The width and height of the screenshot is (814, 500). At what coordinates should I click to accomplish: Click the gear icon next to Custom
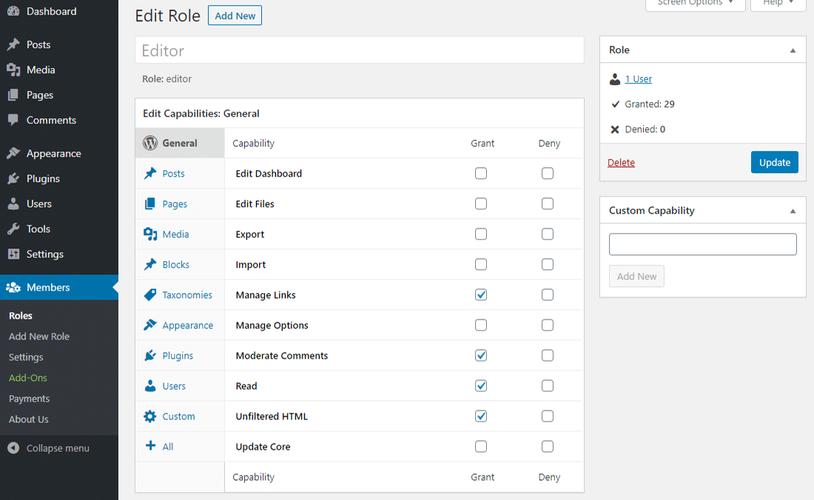click(x=150, y=416)
